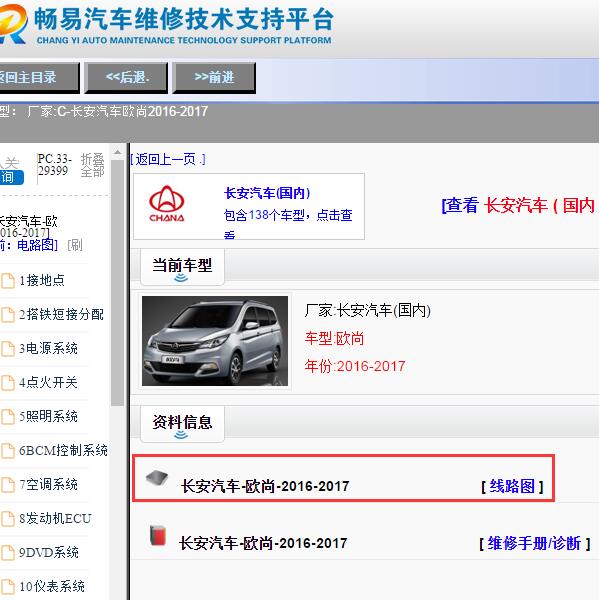Screen dimensions: 599x600
Task: Click the 长安汽车-欧尚-2016-2017 title in 维修手册 row
Action: coord(263,543)
